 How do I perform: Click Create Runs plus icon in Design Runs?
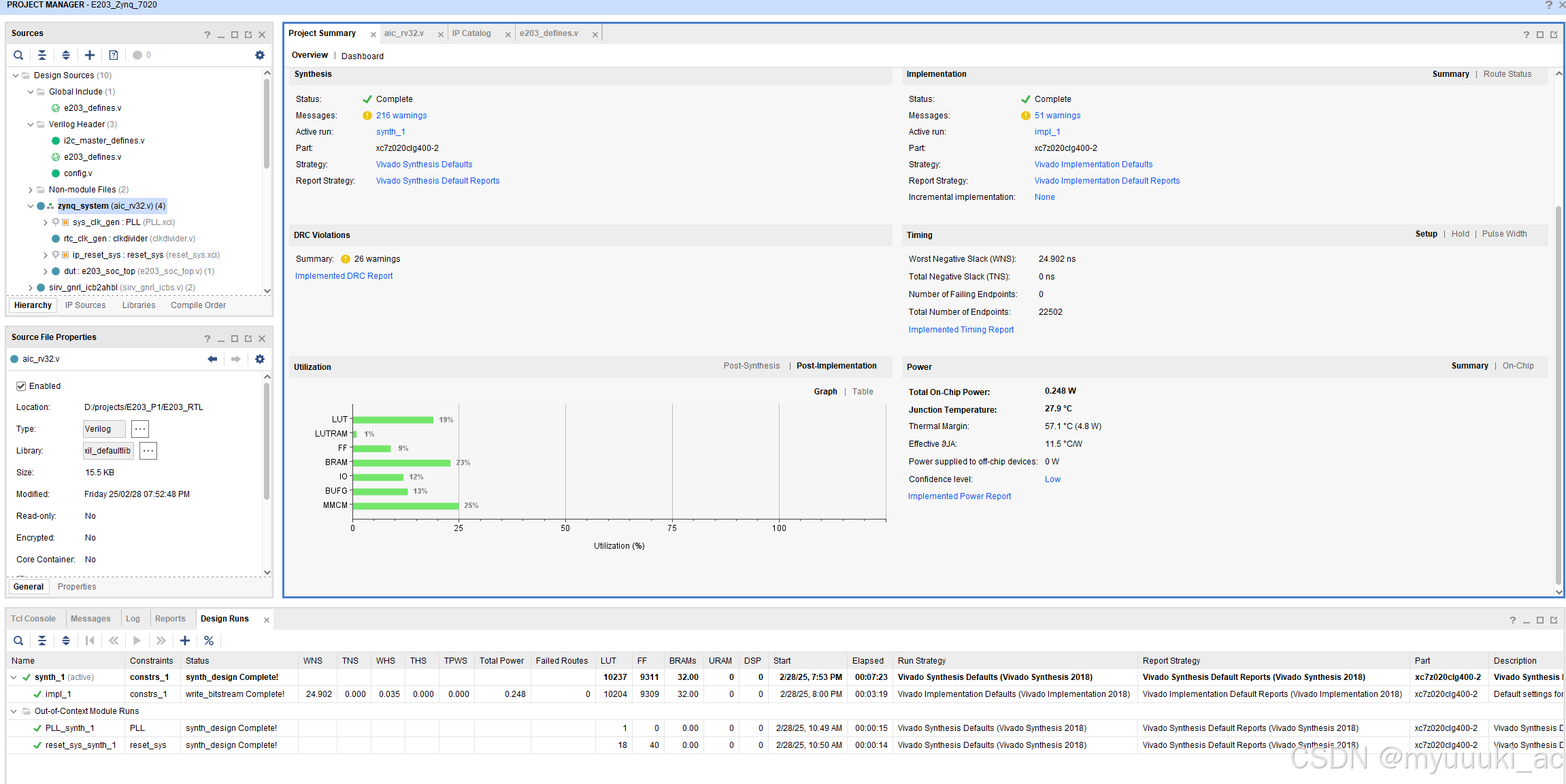tap(185, 641)
